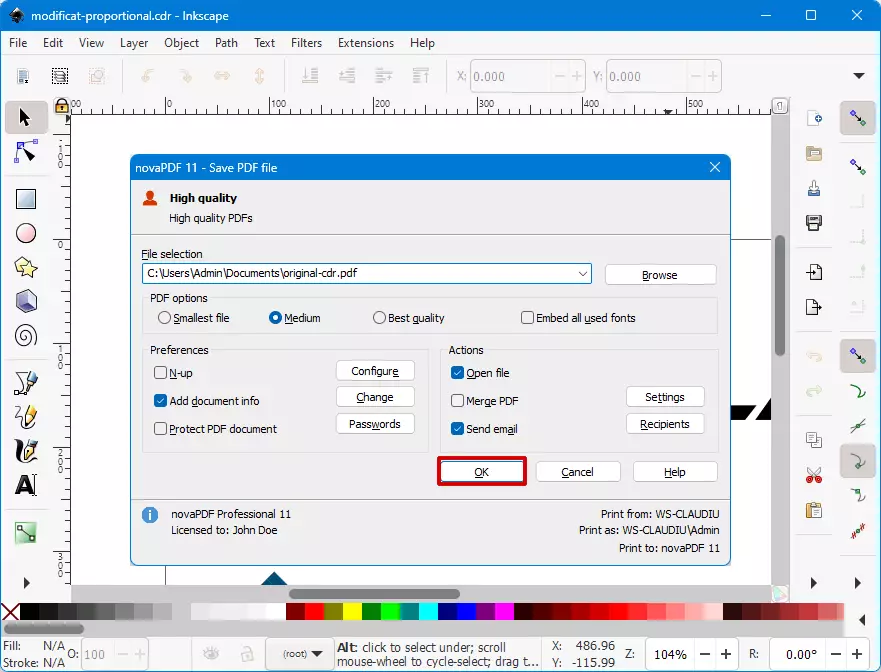The image size is (881, 672).
Task: Click the zoom percentage field
Action: 670,654
